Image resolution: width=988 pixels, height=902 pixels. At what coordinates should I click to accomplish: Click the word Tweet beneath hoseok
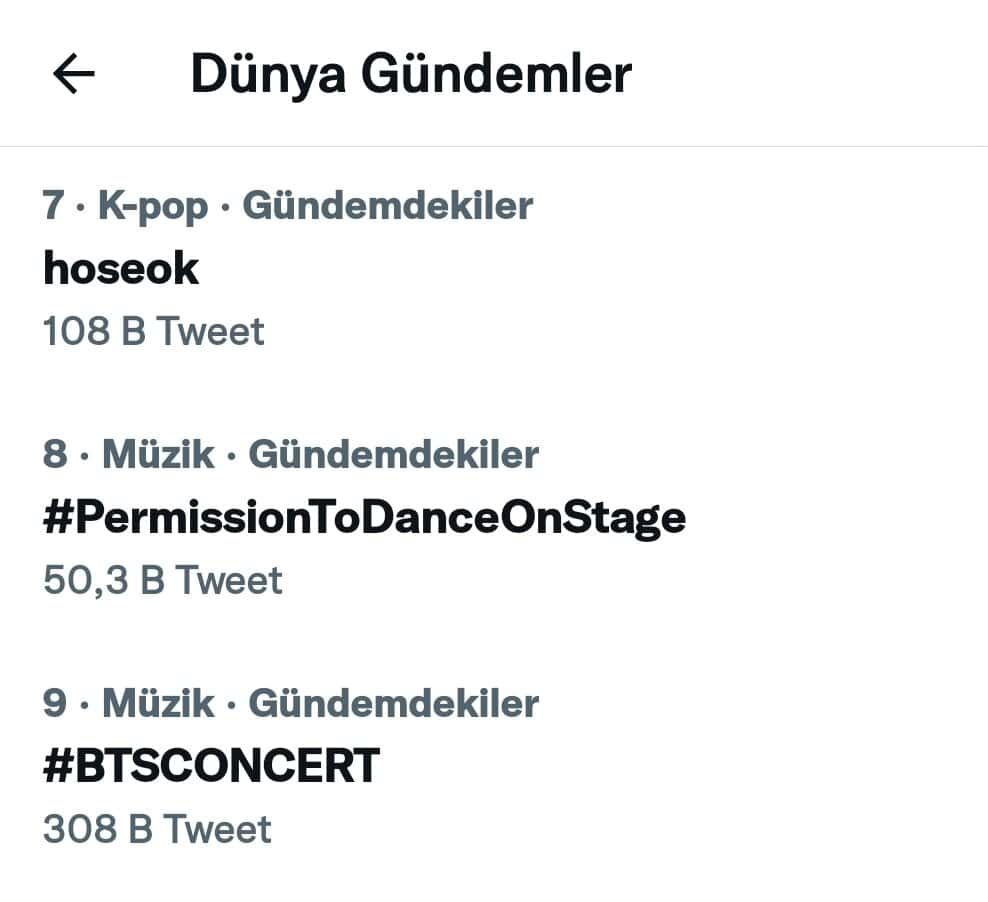coord(211,331)
